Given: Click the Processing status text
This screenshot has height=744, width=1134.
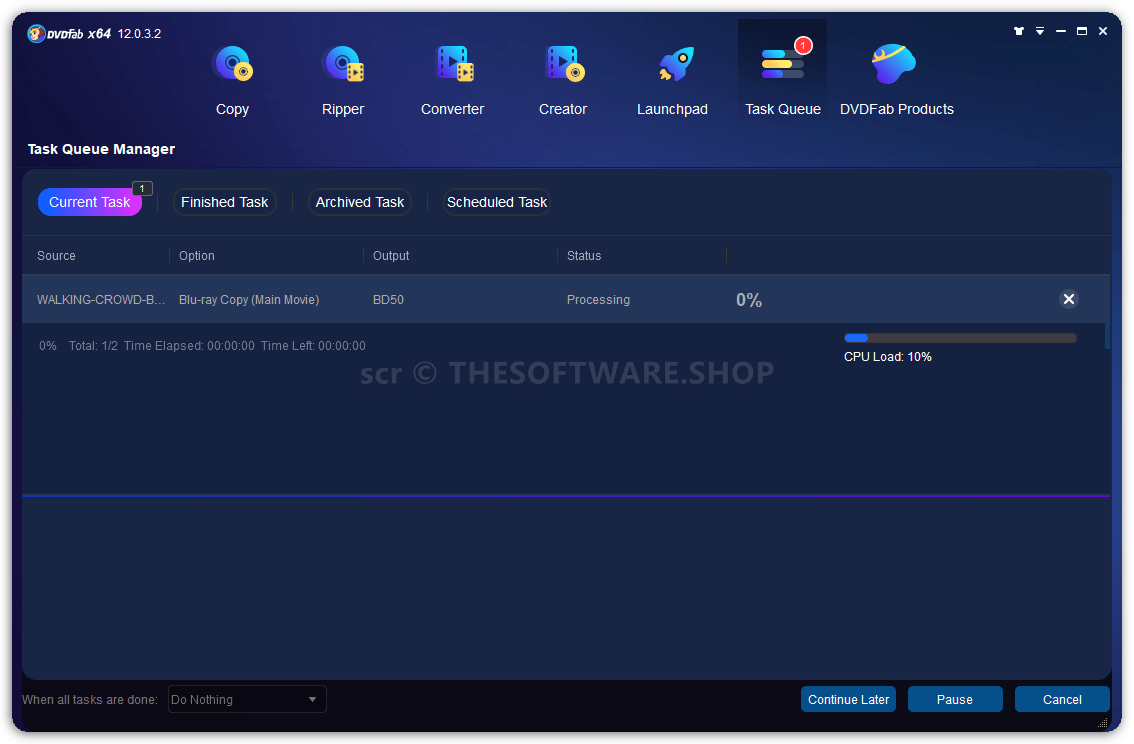Looking at the screenshot, I should 598,299.
